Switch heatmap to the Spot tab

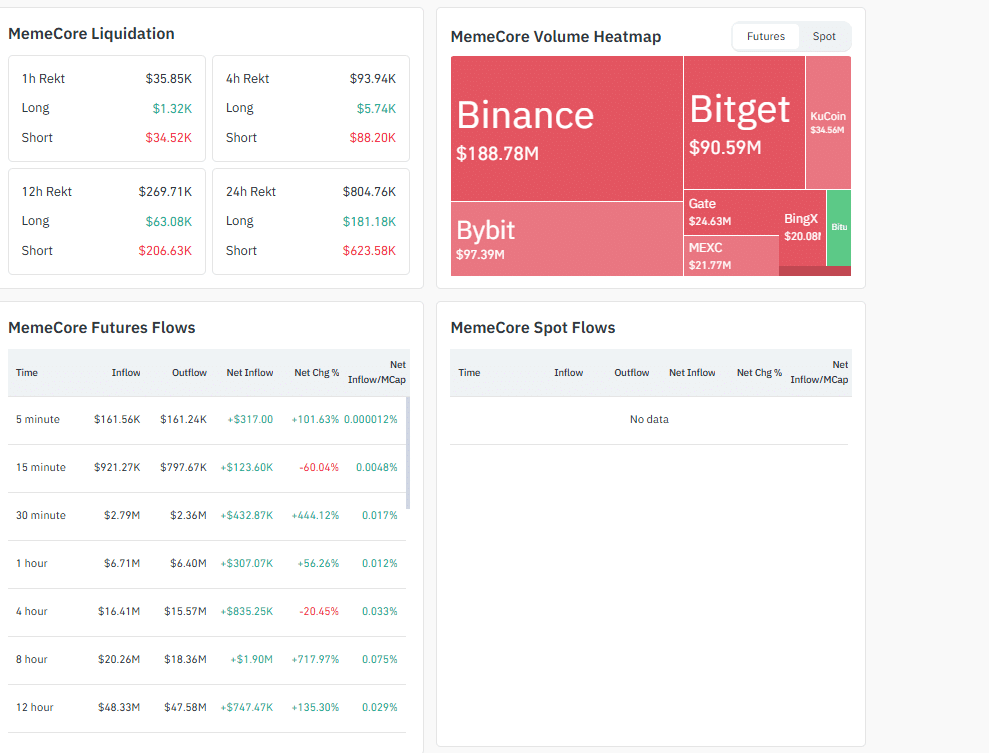[824, 37]
